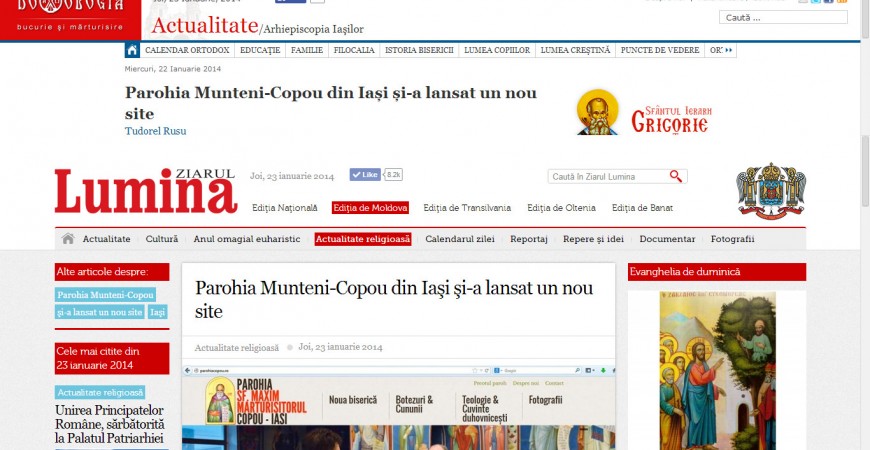The height and width of the screenshot is (450, 870).
Task: Click the și-a lansat un nou site tag
Action: (100, 312)
